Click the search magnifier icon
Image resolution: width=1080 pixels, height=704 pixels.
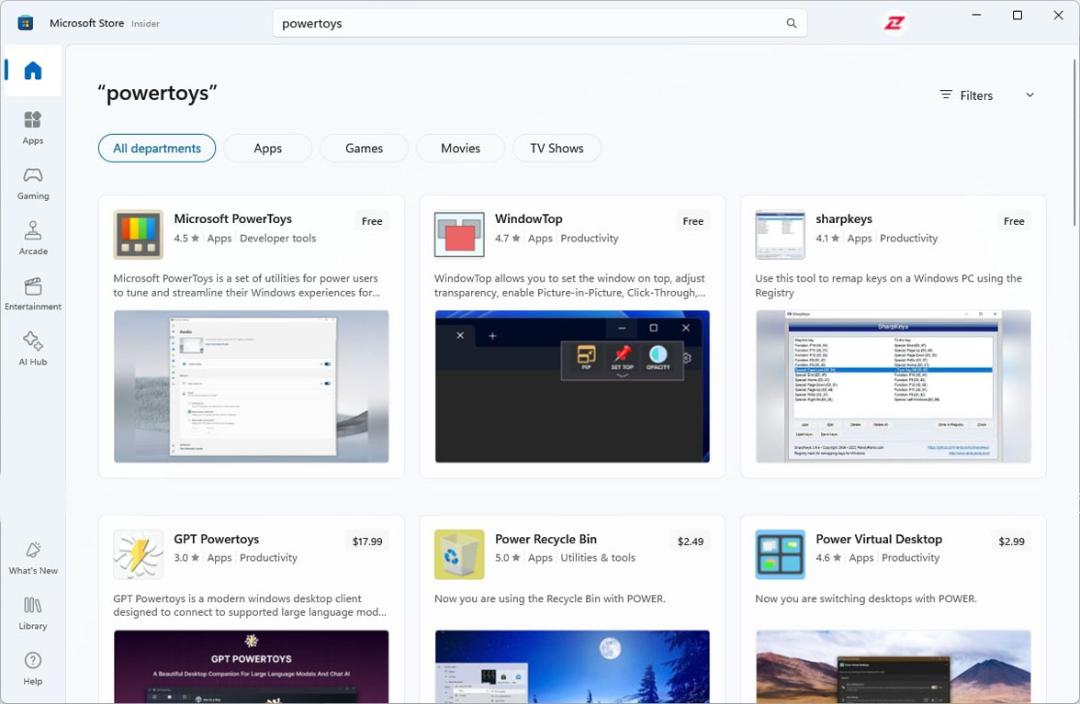(x=791, y=23)
